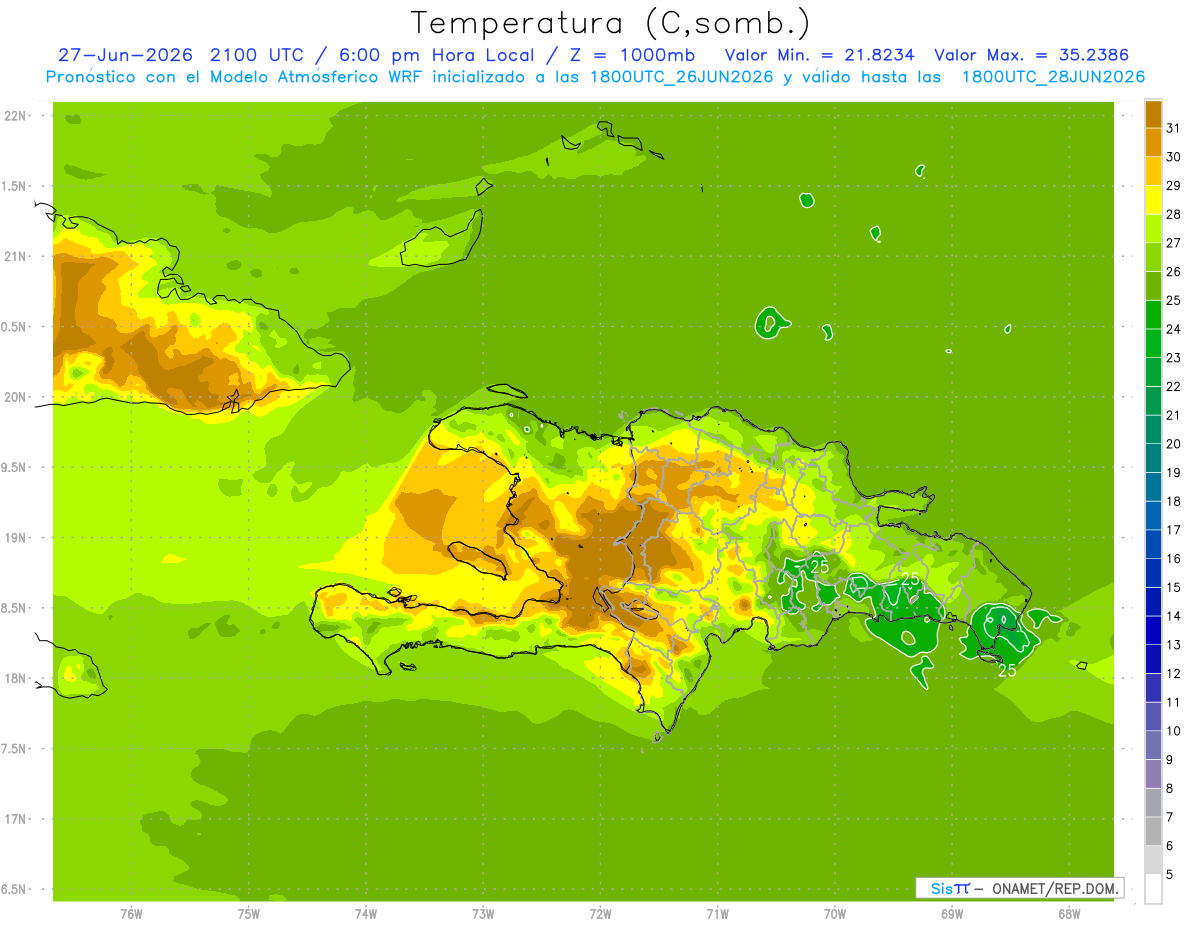Click the "74W" longitude label
Viewport: 1200px width, 927px height.
coord(366,914)
